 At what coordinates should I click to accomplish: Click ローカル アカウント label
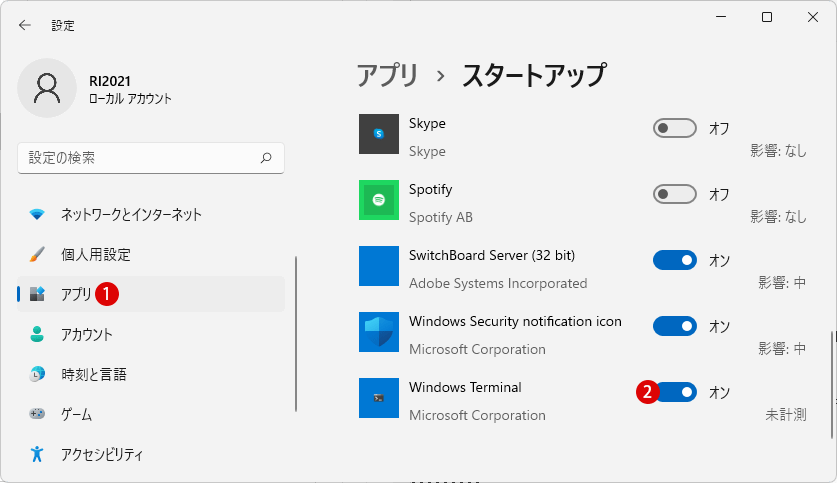[x=130, y=99]
